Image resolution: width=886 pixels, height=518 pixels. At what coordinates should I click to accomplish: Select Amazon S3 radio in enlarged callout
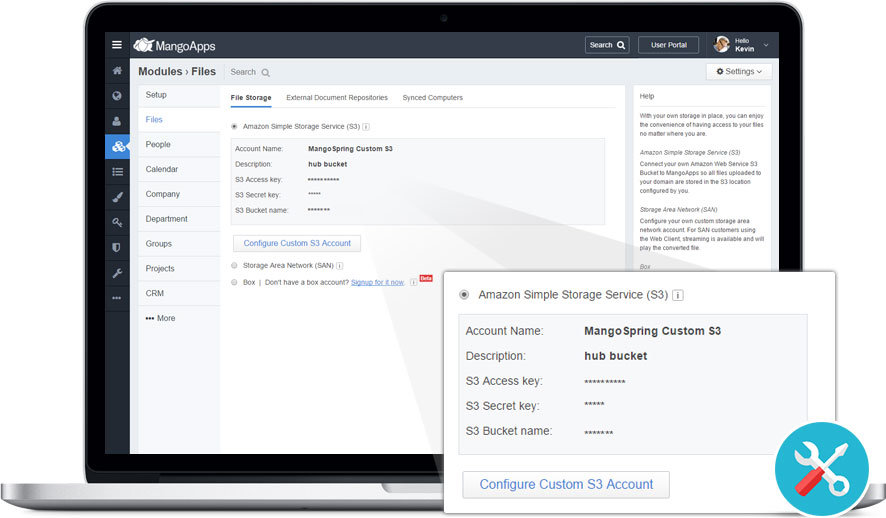[x=464, y=294]
